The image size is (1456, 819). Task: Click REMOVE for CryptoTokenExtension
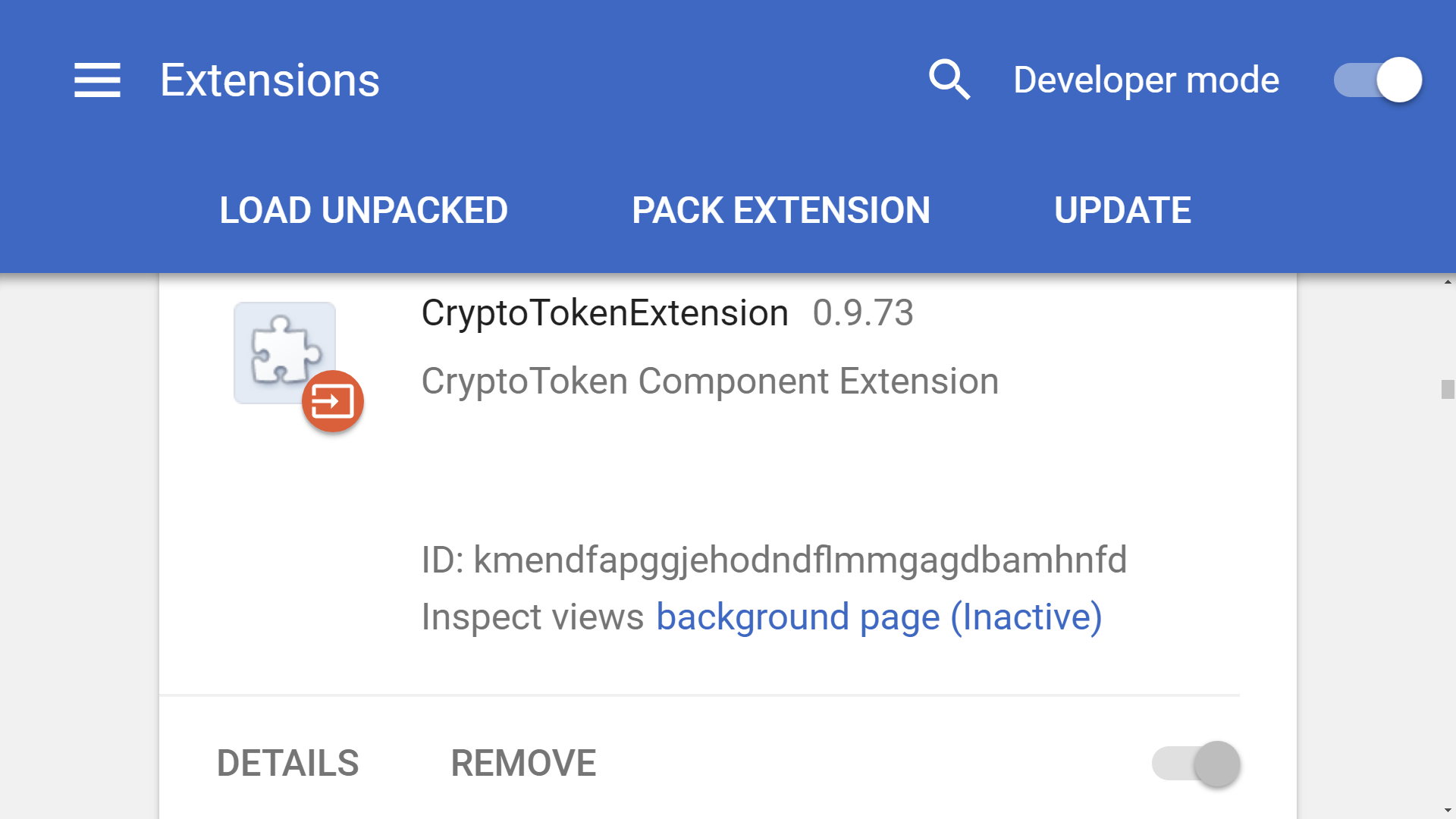tap(523, 763)
